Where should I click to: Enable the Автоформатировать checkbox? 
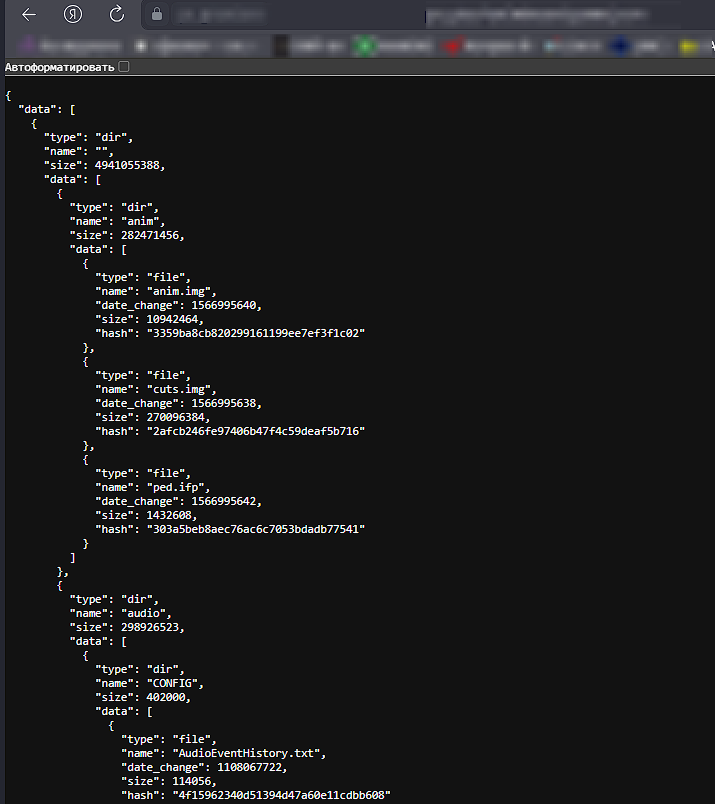pyautogui.click(x=124, y=66)
